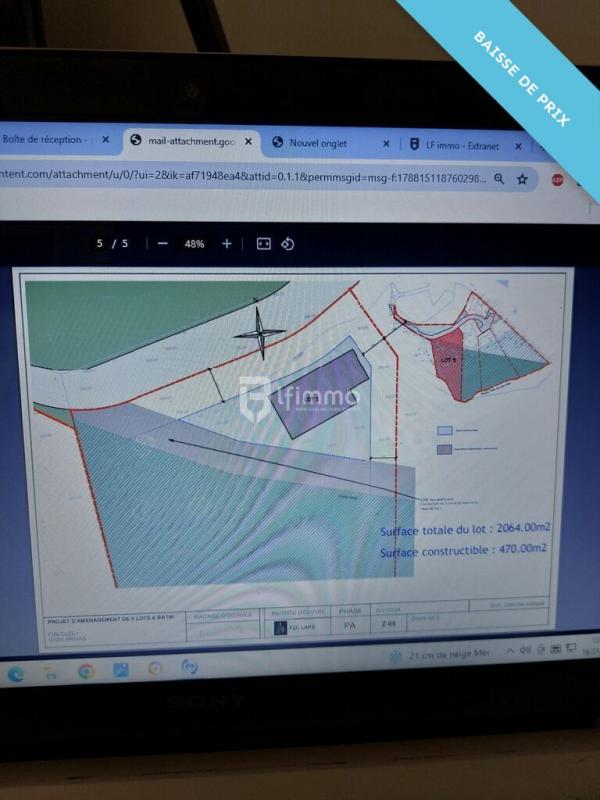Viewport: 600px width, 800px height.
Task: Zoom out the PDF with minus button
Action: pos(162,244)
